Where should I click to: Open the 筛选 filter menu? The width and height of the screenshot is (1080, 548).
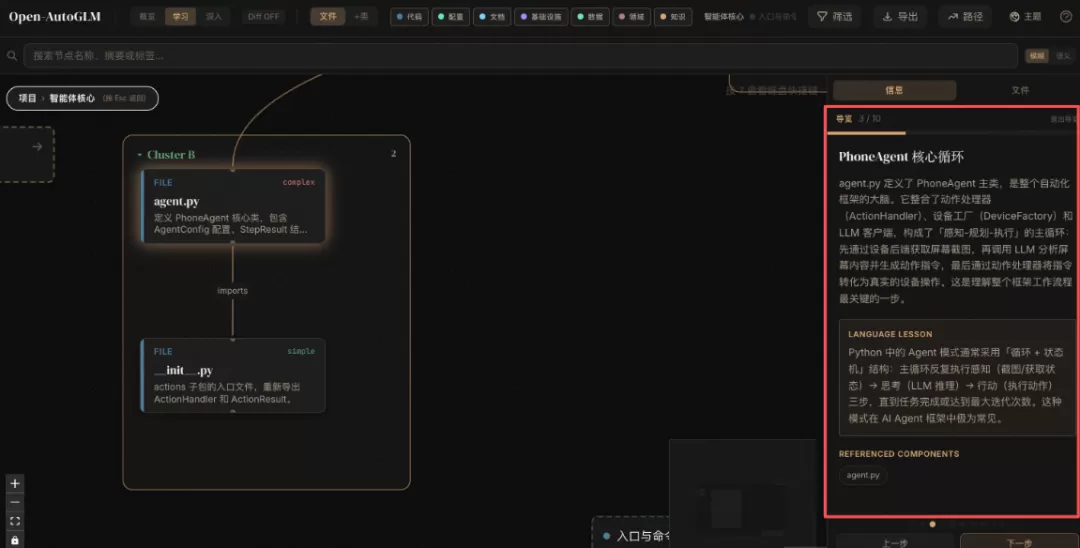(835, 17)
